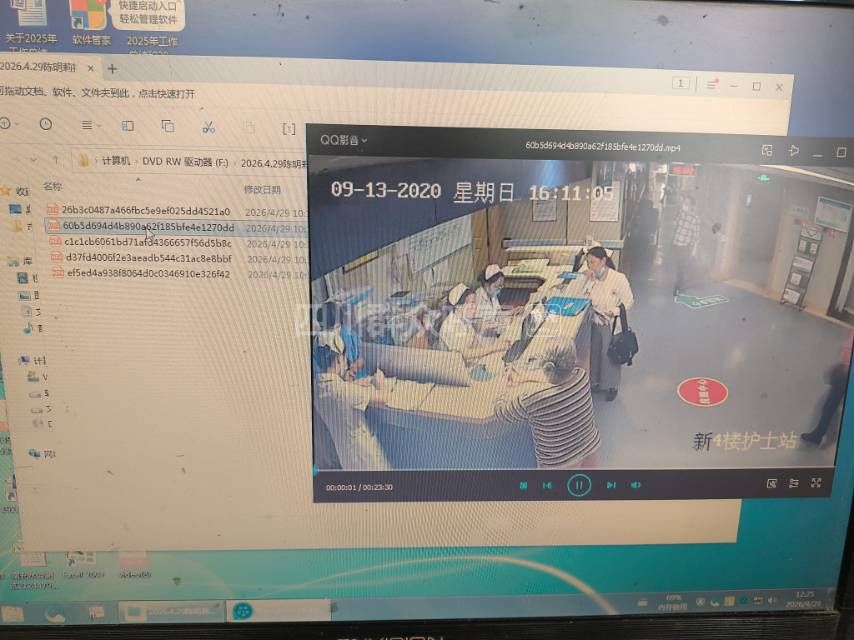854x640 pixels.
Task: Enter fullscreen mode in the player
Action: tap(816, 483)
